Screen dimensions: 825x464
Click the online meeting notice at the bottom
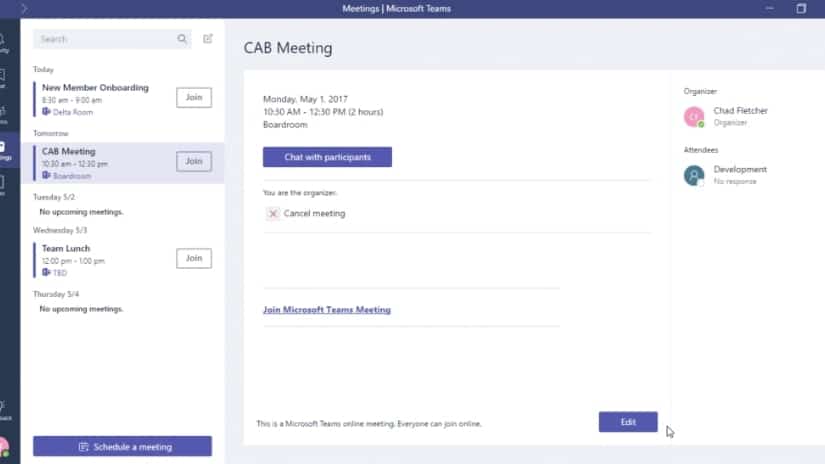pyautogui.click(x=369, y=423)
